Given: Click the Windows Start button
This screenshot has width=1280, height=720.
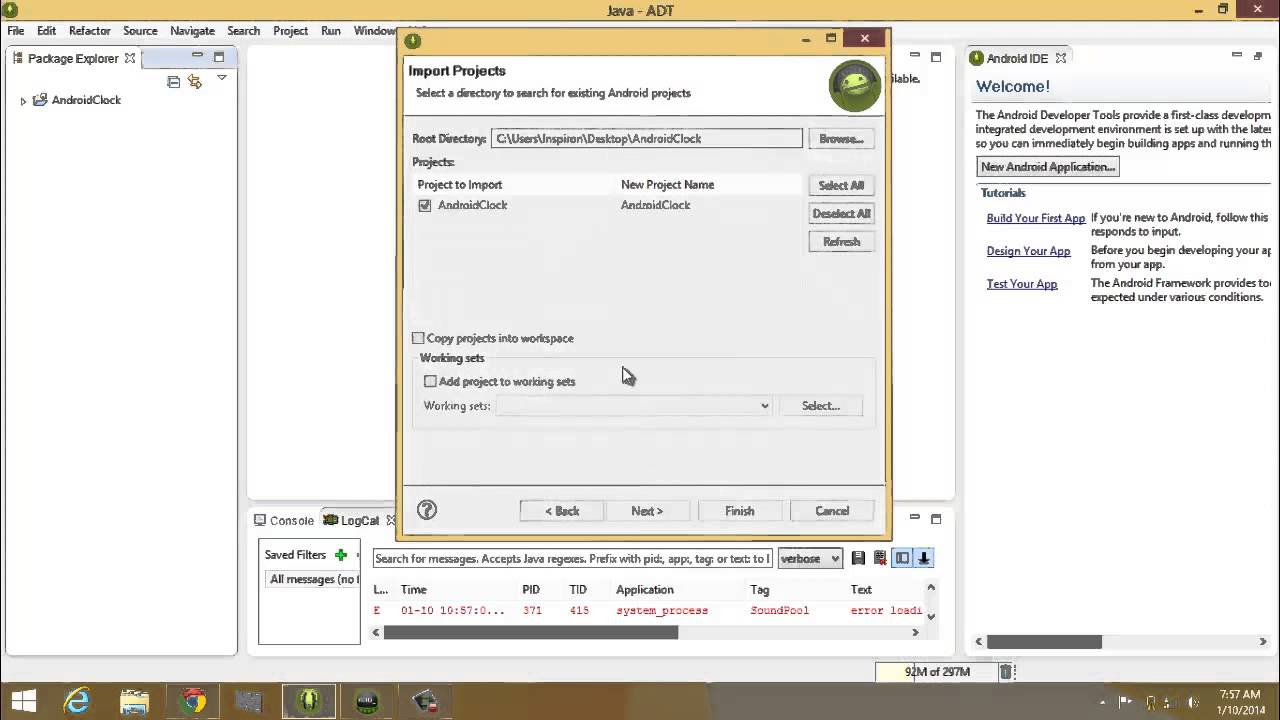Looking at the screenshot, I should click(24, 701).
